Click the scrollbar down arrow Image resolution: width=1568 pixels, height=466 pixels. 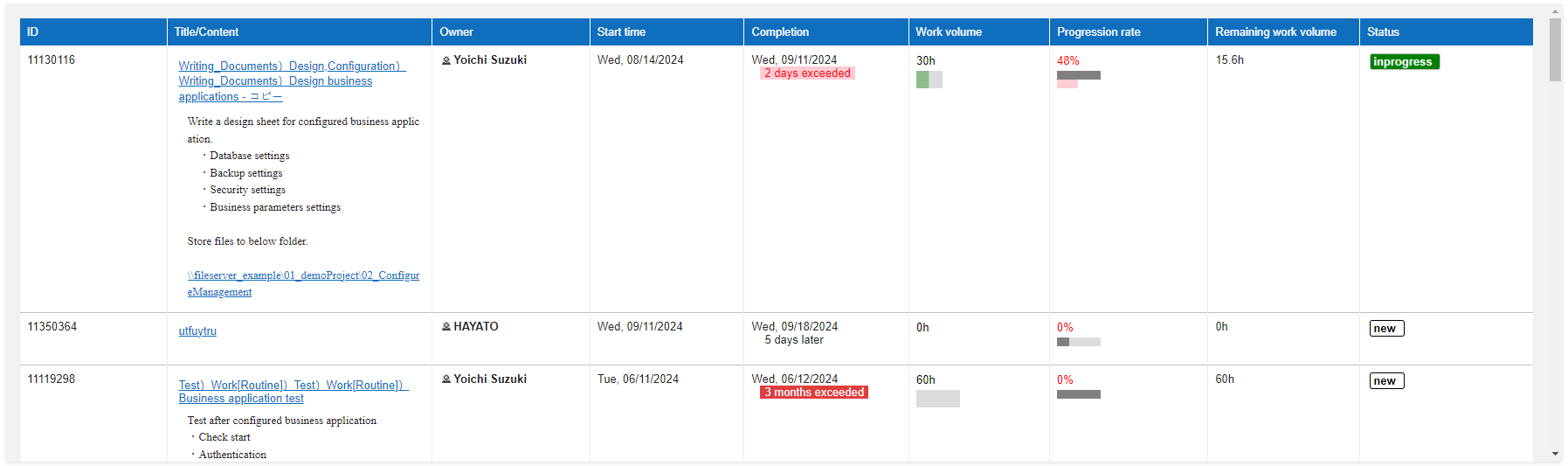point(1555,454)
